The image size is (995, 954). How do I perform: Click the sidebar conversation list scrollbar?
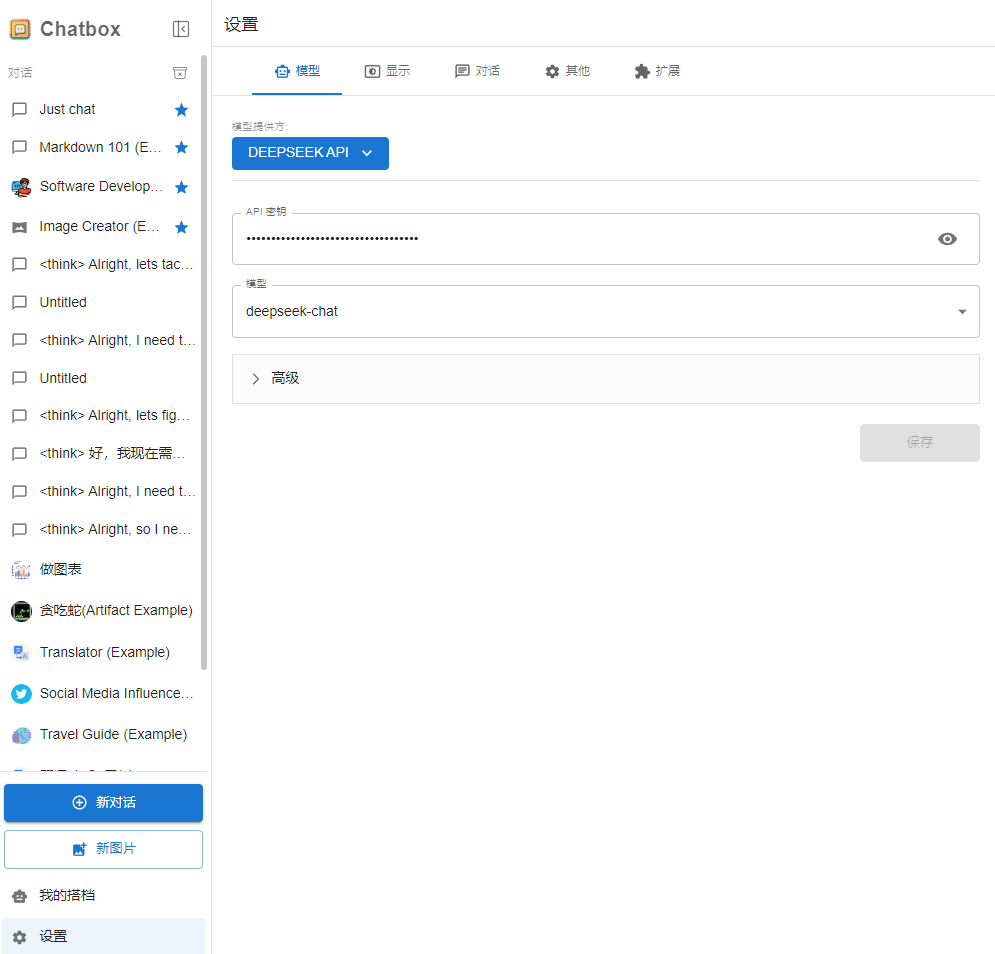tap(204, 362)
